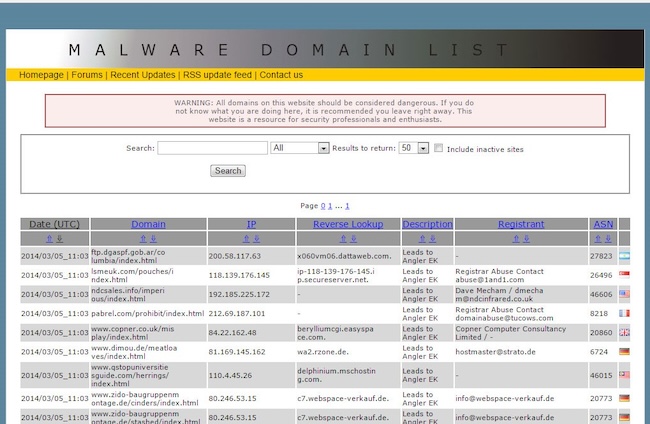Enable Include inactive sites checkbox

pos(438,148)
